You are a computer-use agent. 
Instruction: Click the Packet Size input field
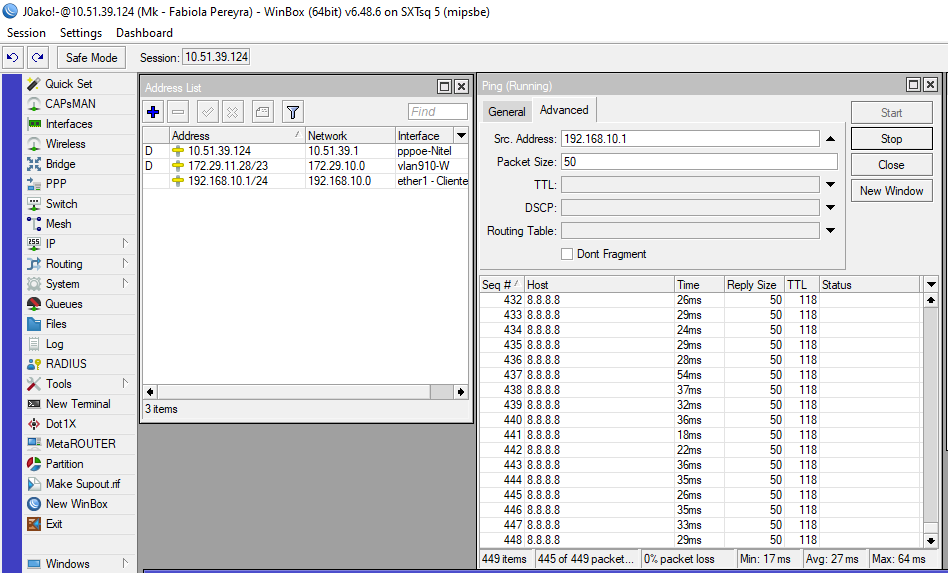pyautogui.click(x=698, y=162)
